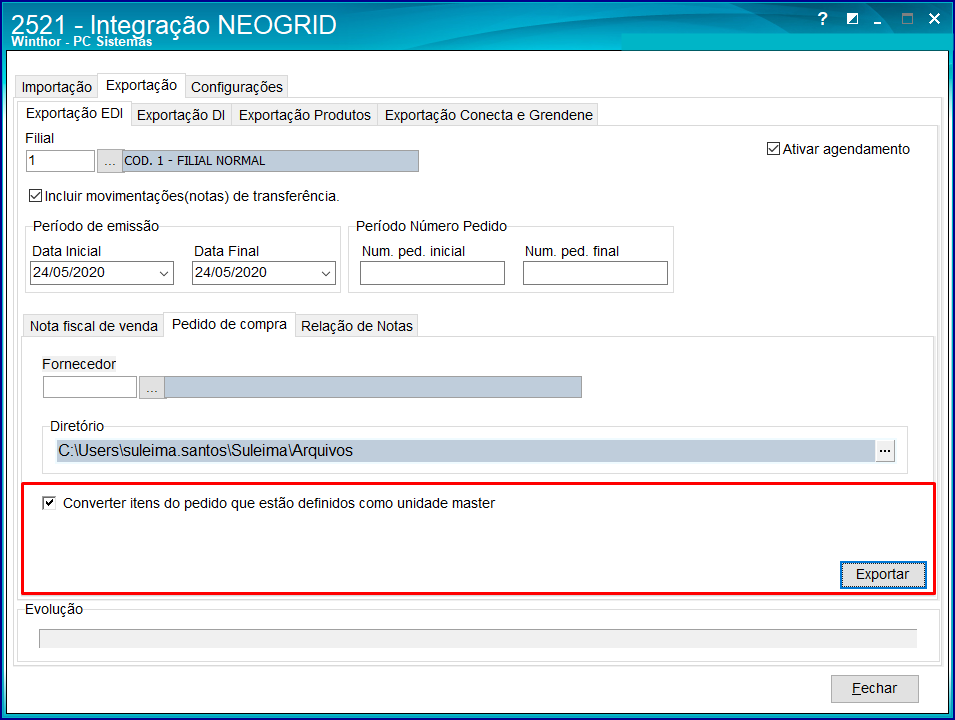
Task: Focus the Fornecedor code input field
Action: click(90, 387)
